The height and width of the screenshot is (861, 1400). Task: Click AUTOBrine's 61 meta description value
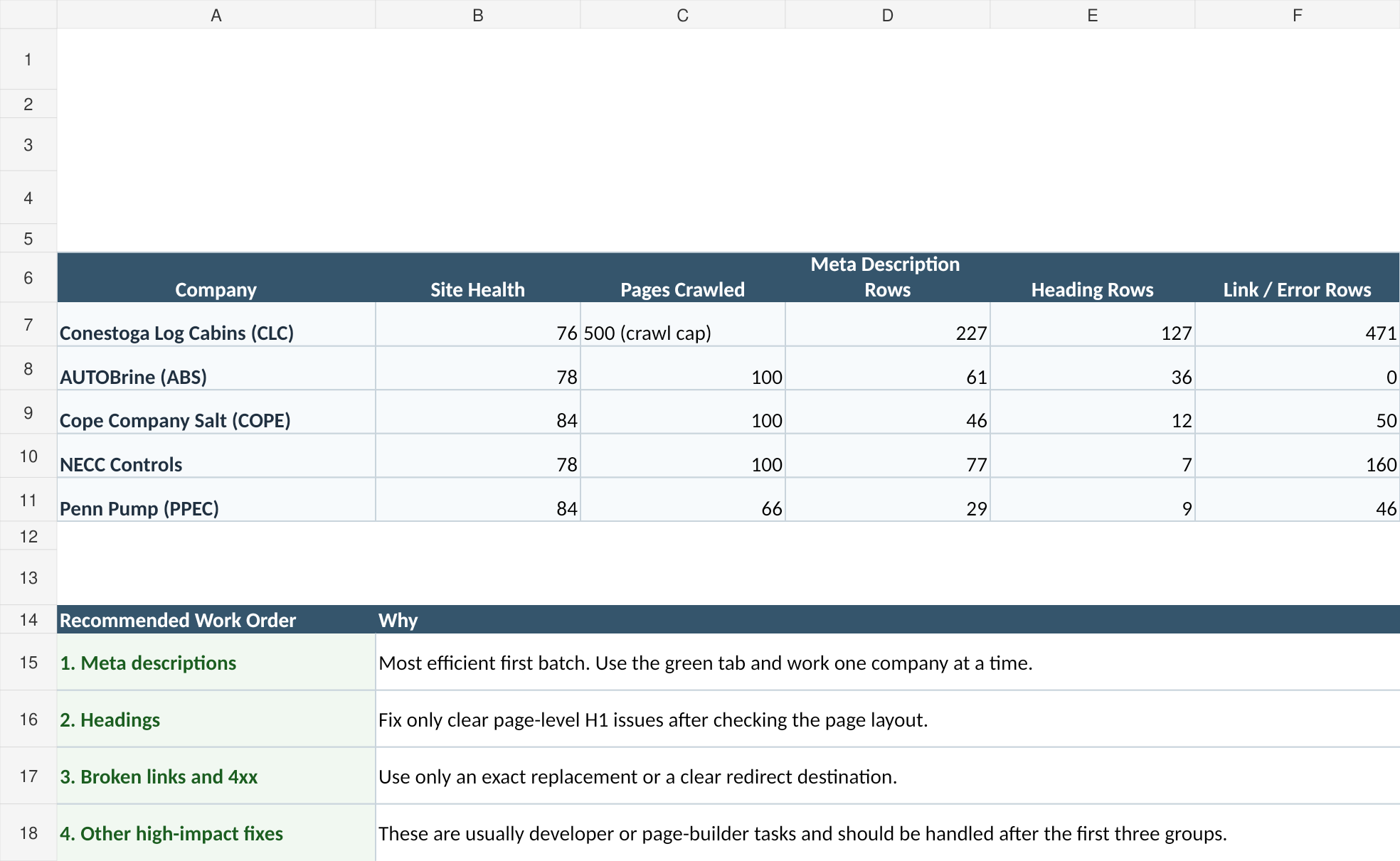coord(888,368)
